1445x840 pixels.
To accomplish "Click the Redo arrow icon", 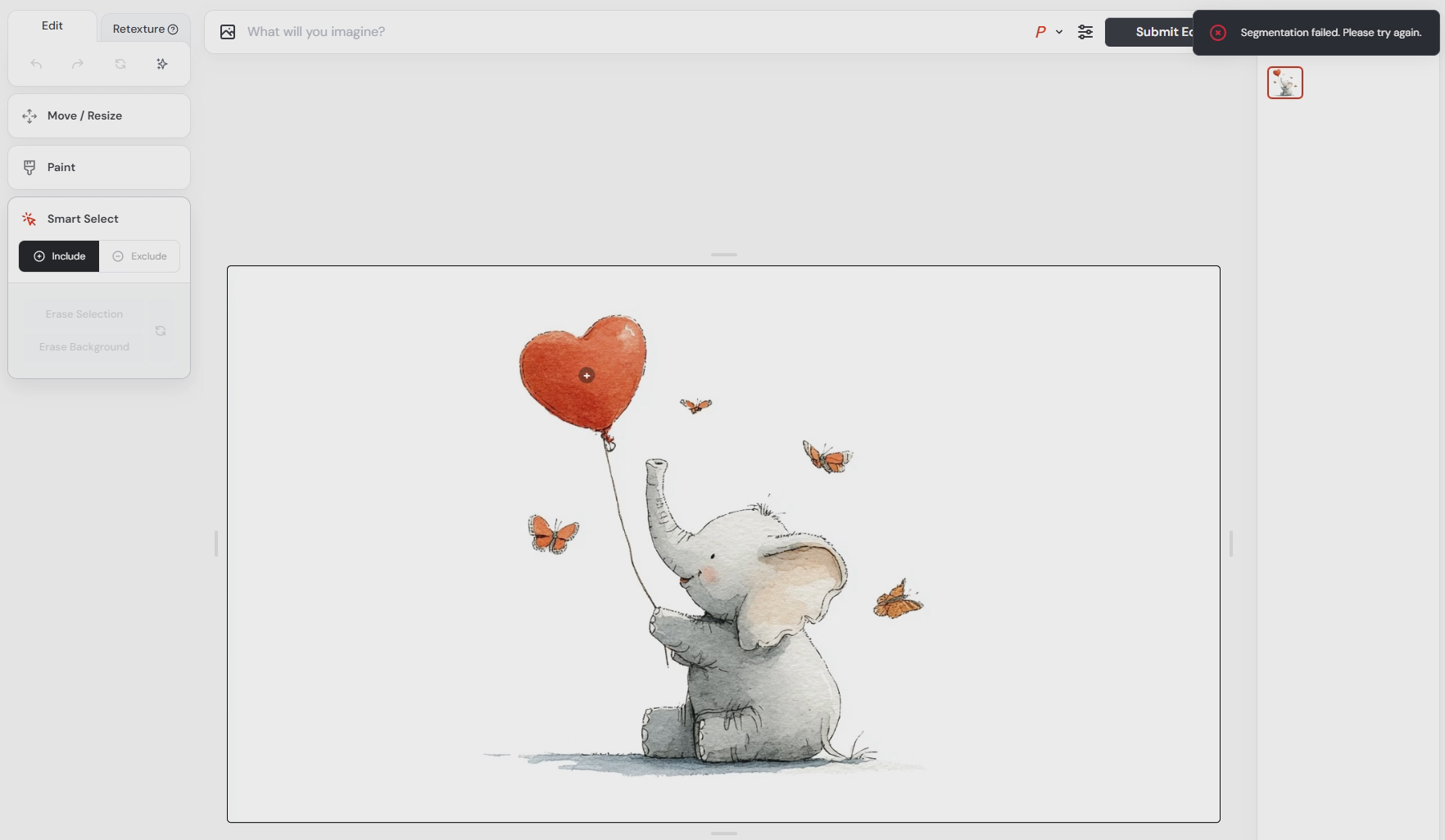I will (x=78, y=63).
